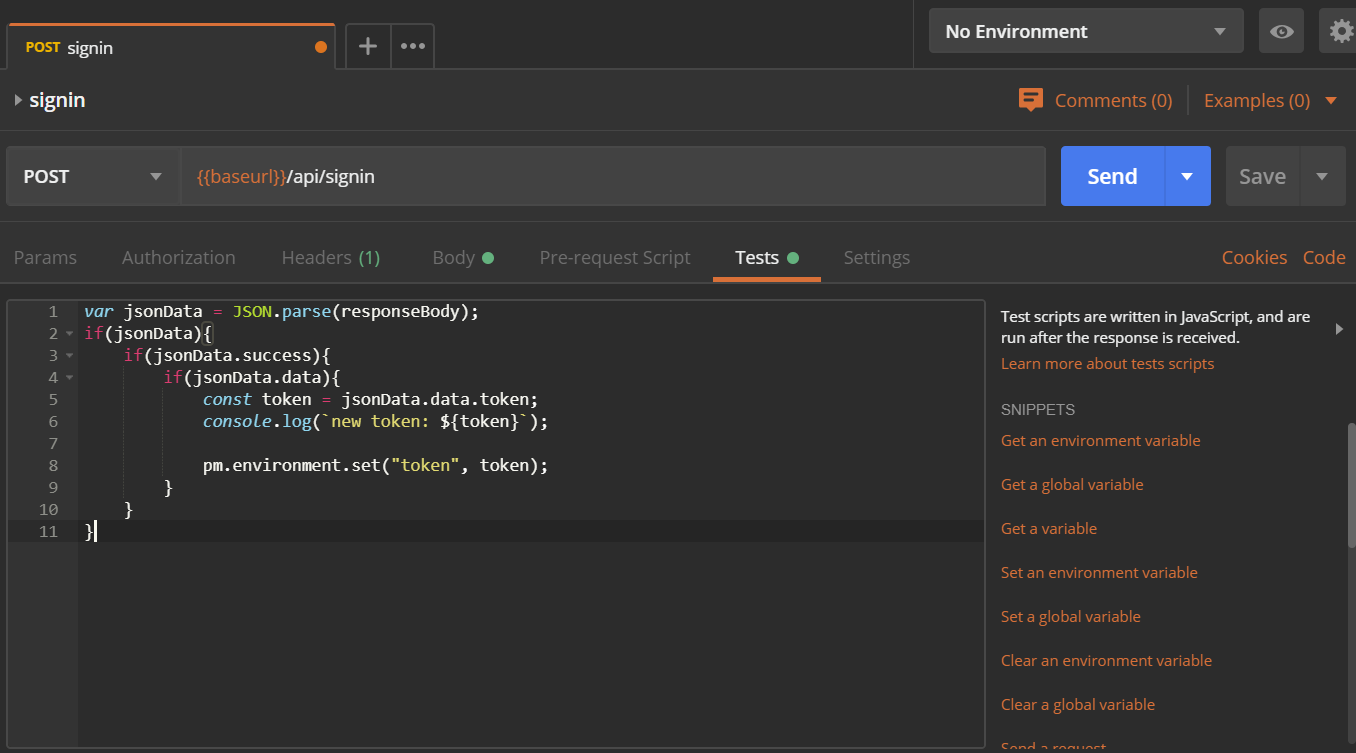
Task: Open Learn more about tests scripts link
Action: pyautogui.click(x=1107, y=364)
